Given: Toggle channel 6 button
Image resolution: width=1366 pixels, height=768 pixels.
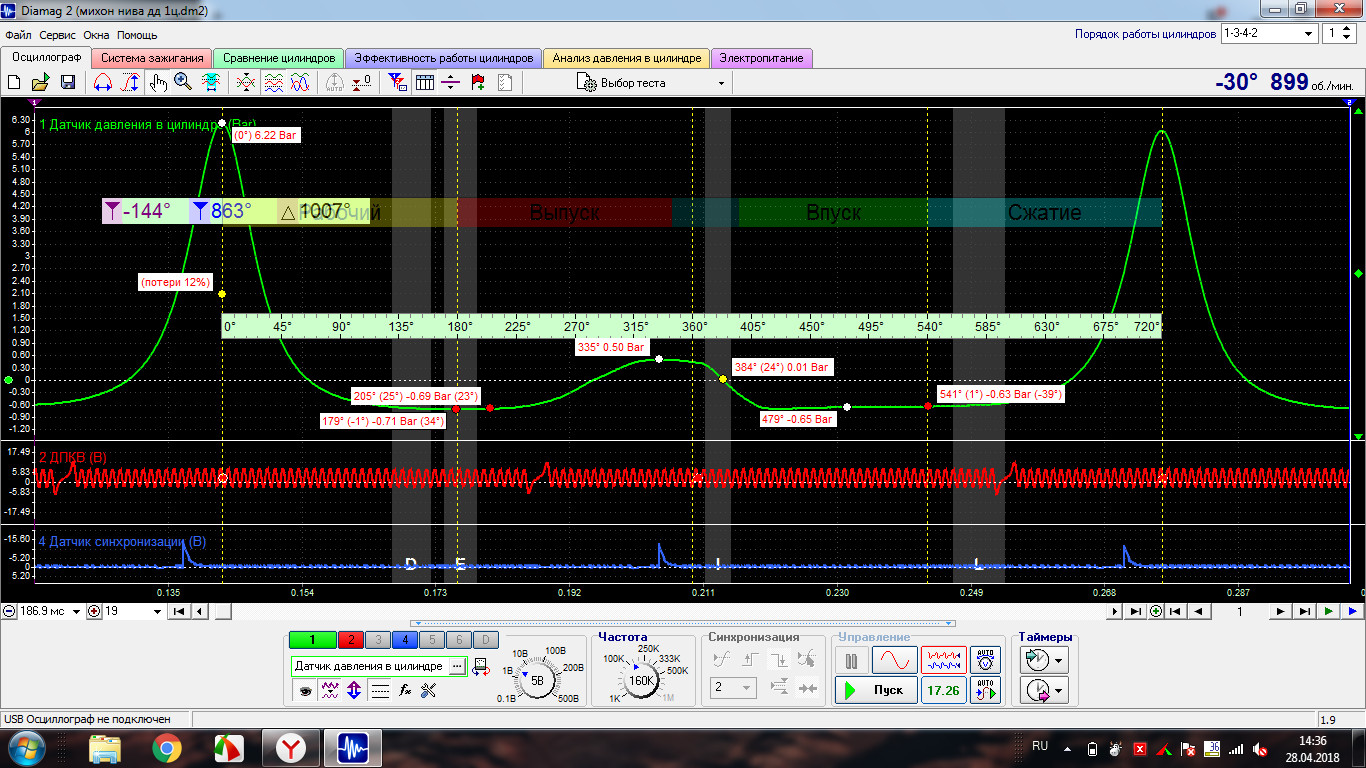Looking at the screenshot, I should click(458, 640).
